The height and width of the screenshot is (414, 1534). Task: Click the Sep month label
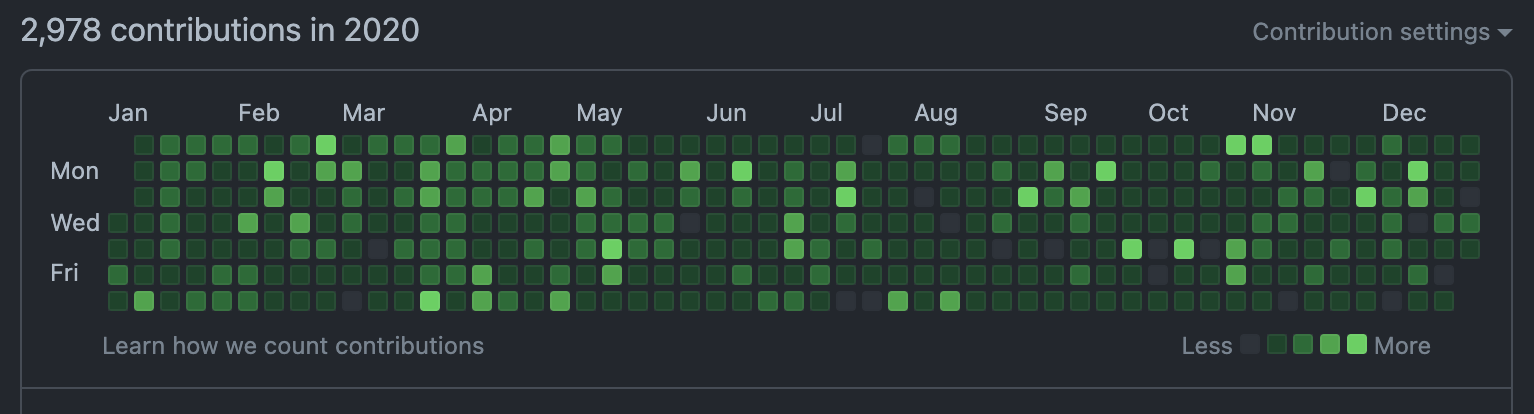1066,113
